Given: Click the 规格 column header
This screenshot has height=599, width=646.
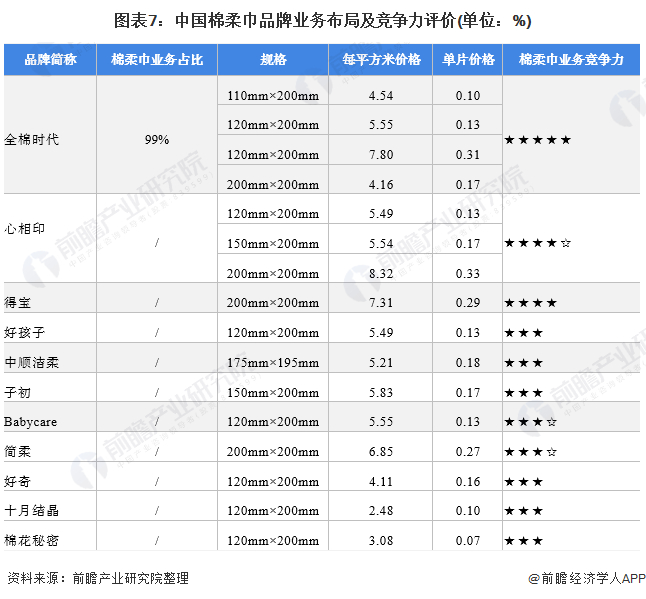Looking at the screenshot, I should 273,60.
